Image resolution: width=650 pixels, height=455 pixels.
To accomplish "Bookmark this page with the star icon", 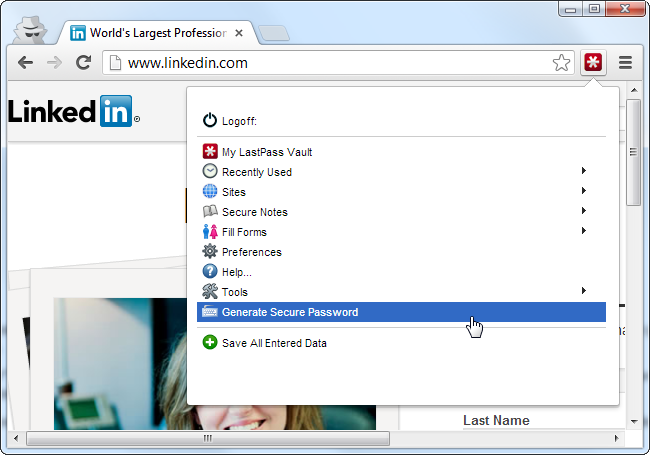I will [561, 63].
